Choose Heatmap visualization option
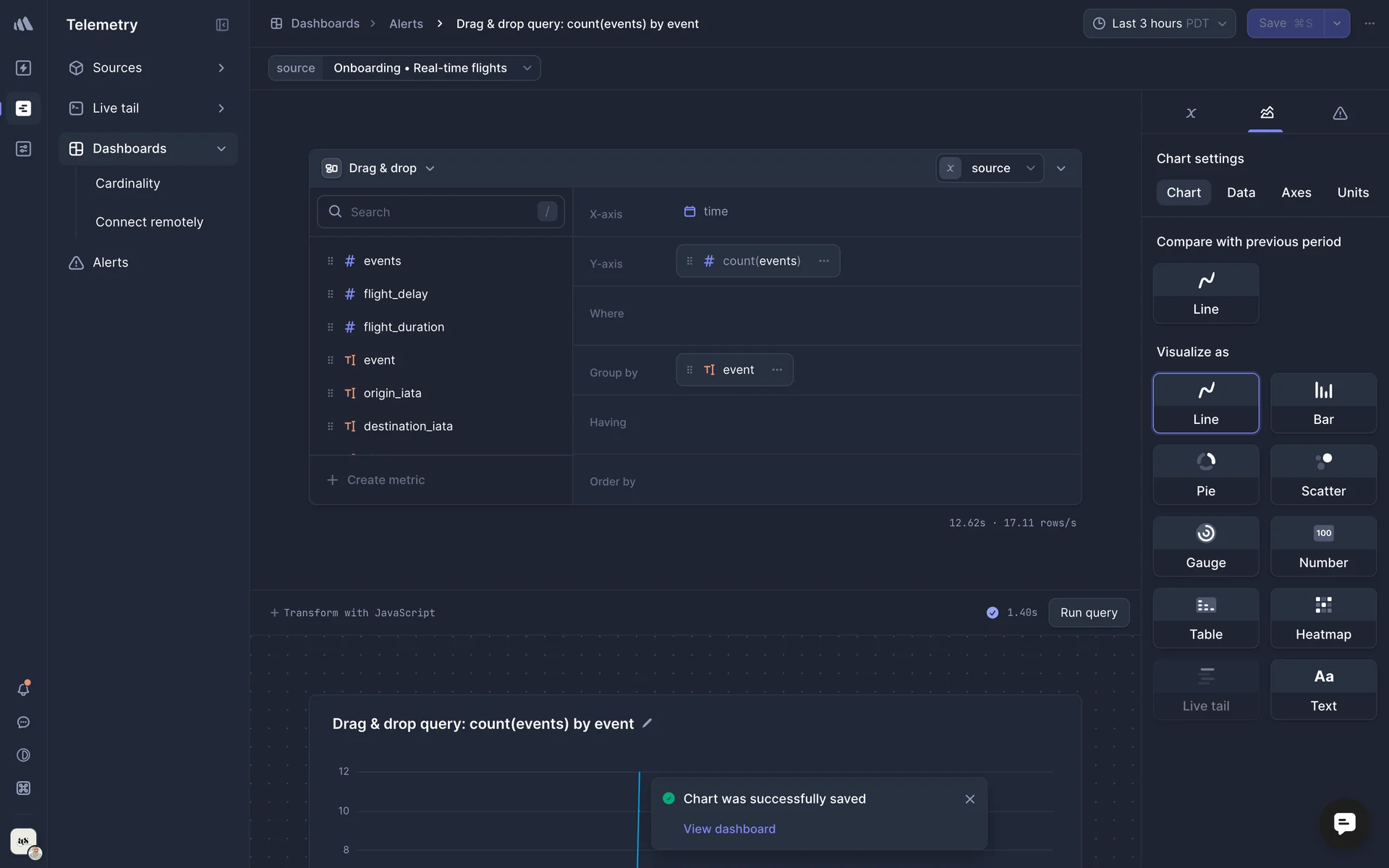1389x868 pixels. click(1323, 618)
